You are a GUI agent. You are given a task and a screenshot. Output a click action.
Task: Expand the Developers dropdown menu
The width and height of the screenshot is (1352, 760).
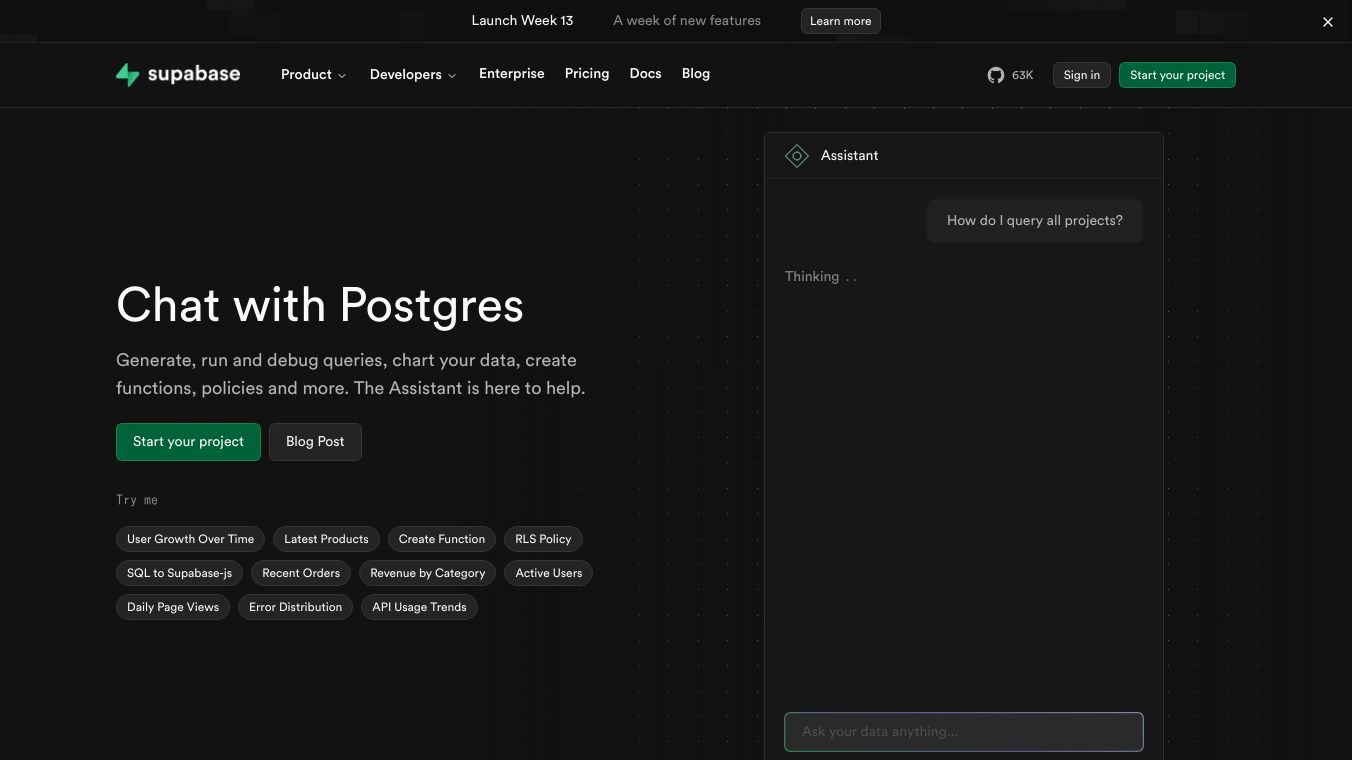[413, 75]
